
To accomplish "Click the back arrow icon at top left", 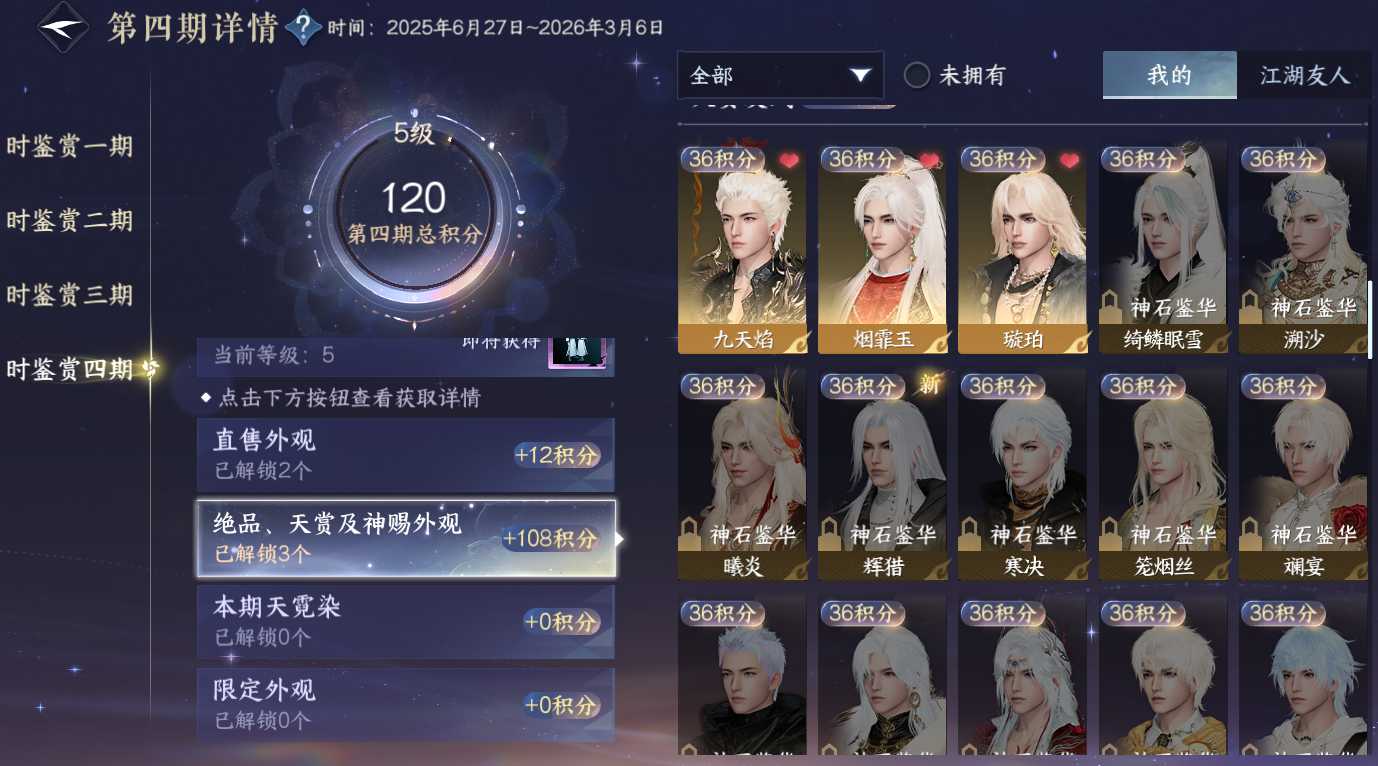I will [64, 27].
